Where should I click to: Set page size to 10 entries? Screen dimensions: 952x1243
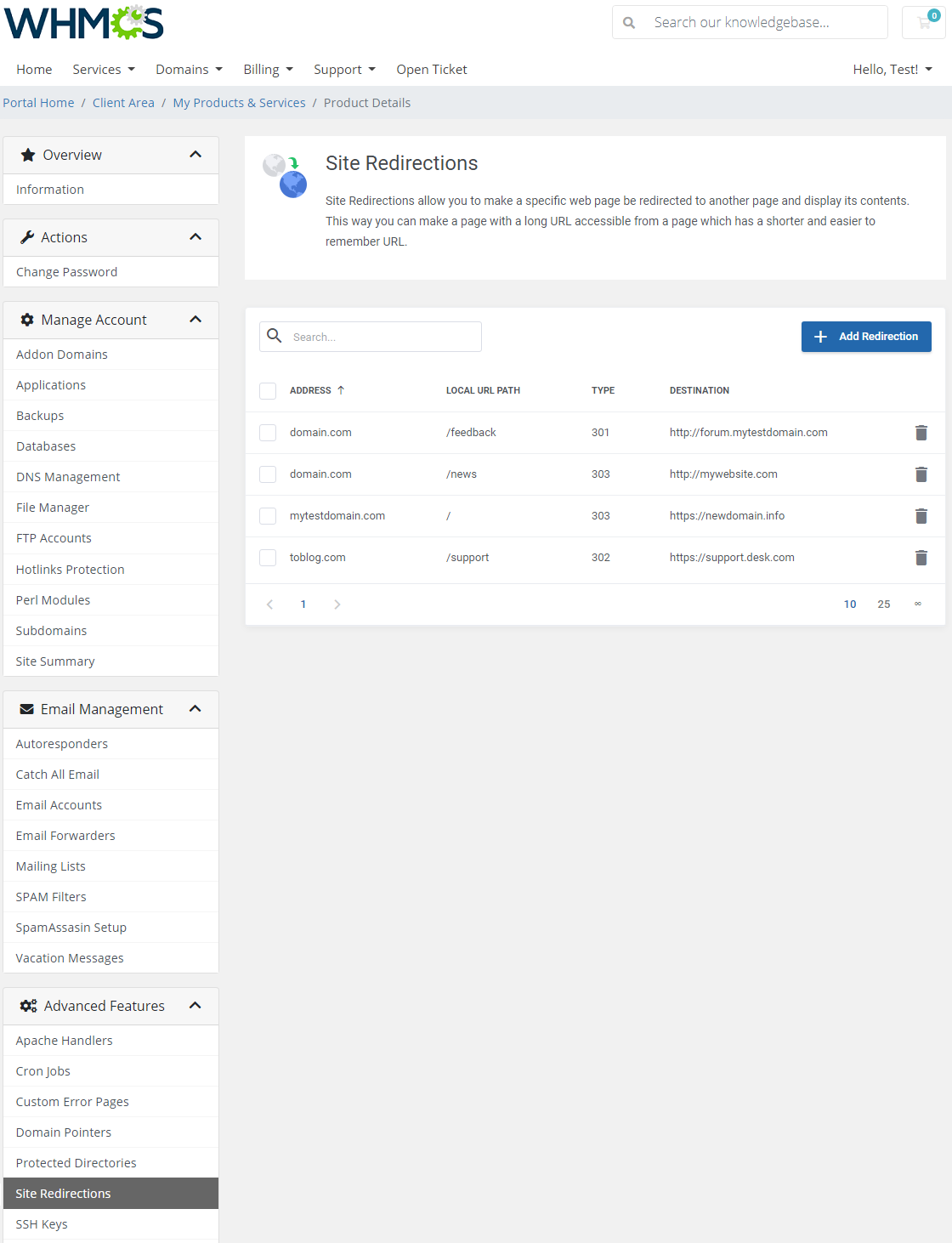pyautogui.click(x=850, y=604)
